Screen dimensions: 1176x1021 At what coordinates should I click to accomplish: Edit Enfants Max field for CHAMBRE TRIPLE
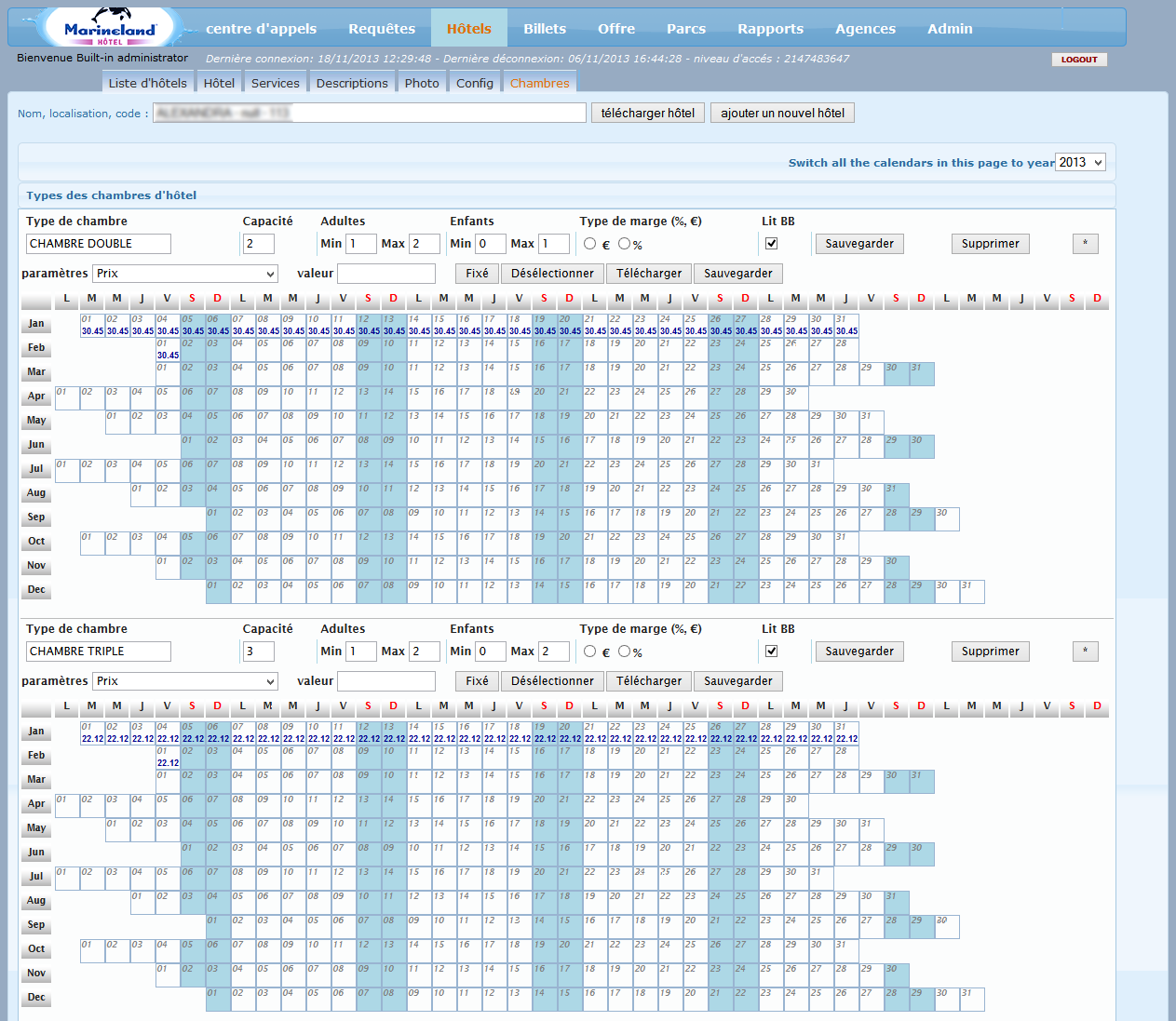tap(554, 652)
